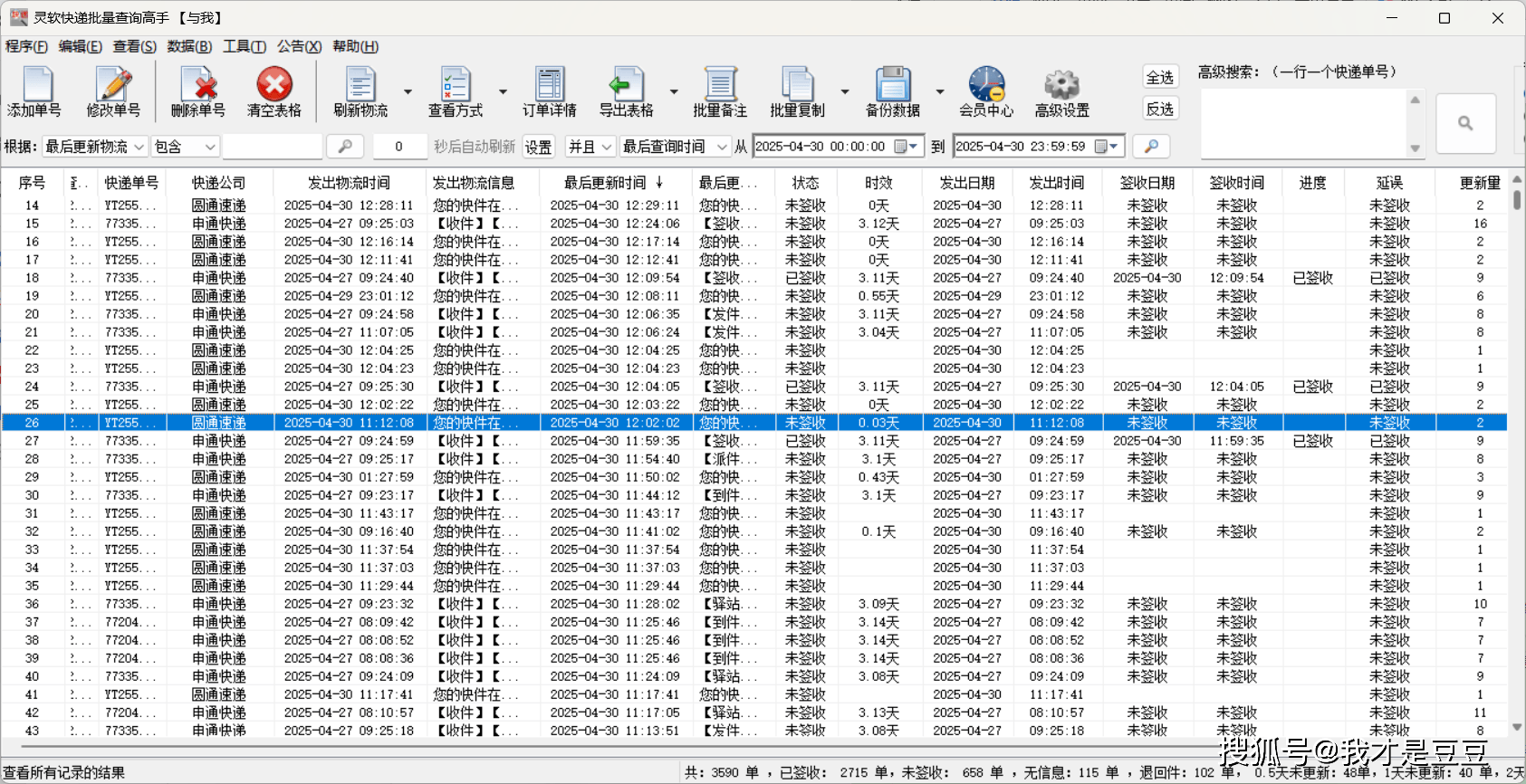The height and width of the screenshot is (784, 1526).
Task: Expand 查看方式 dropdown arrow
Action: pos(503,91)
